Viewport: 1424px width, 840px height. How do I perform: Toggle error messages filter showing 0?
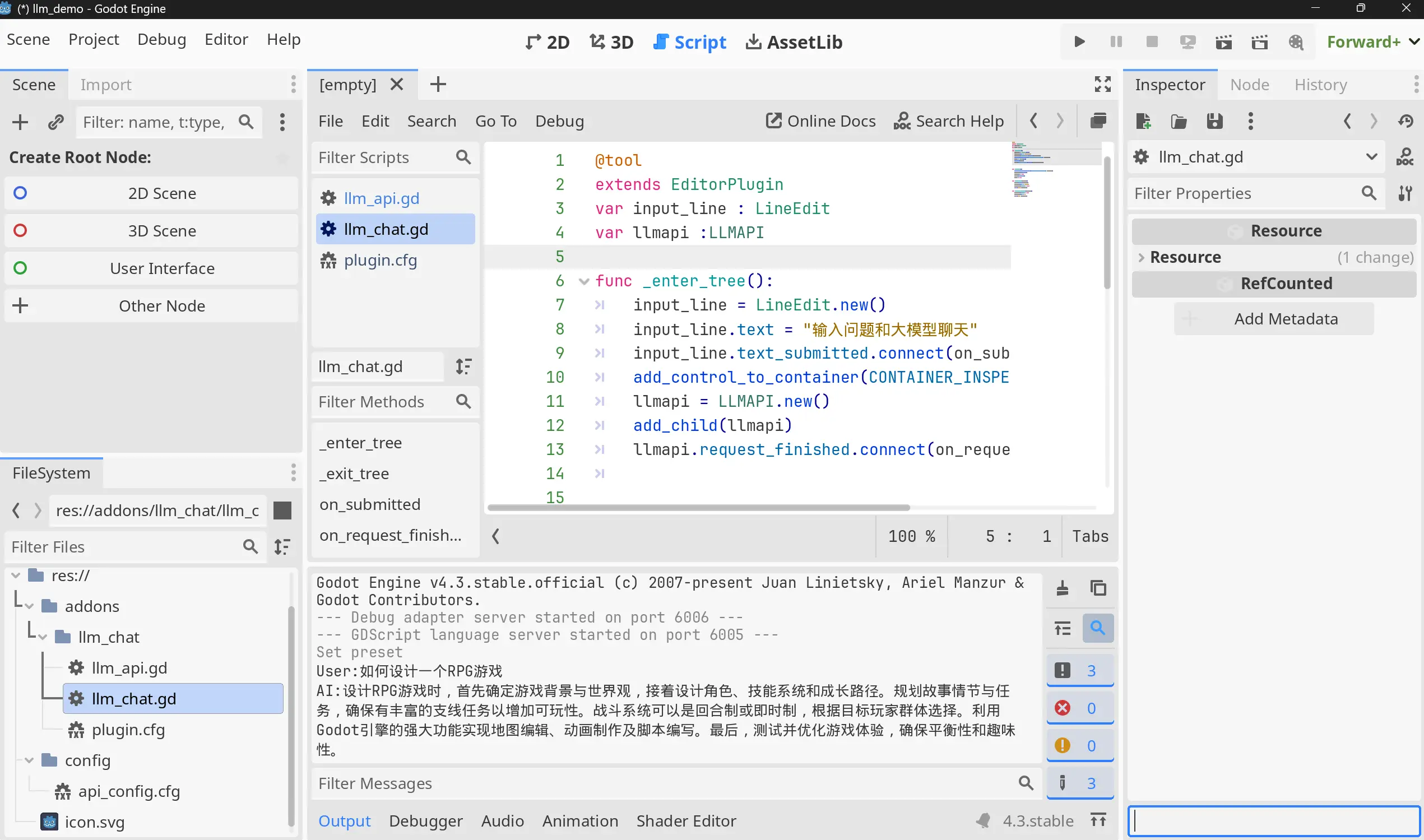[x=1080, y=708]
